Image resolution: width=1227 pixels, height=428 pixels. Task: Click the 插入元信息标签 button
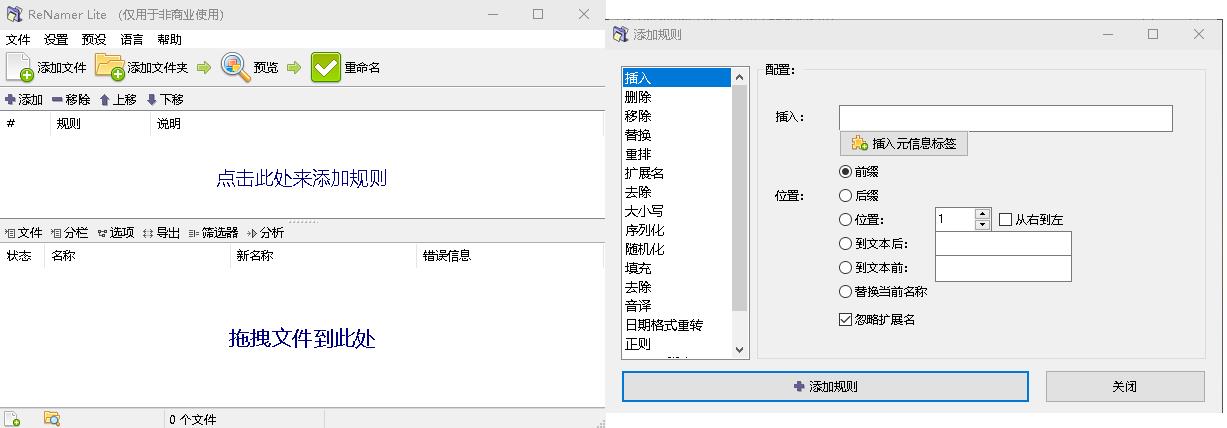click(x=904, y=144)
